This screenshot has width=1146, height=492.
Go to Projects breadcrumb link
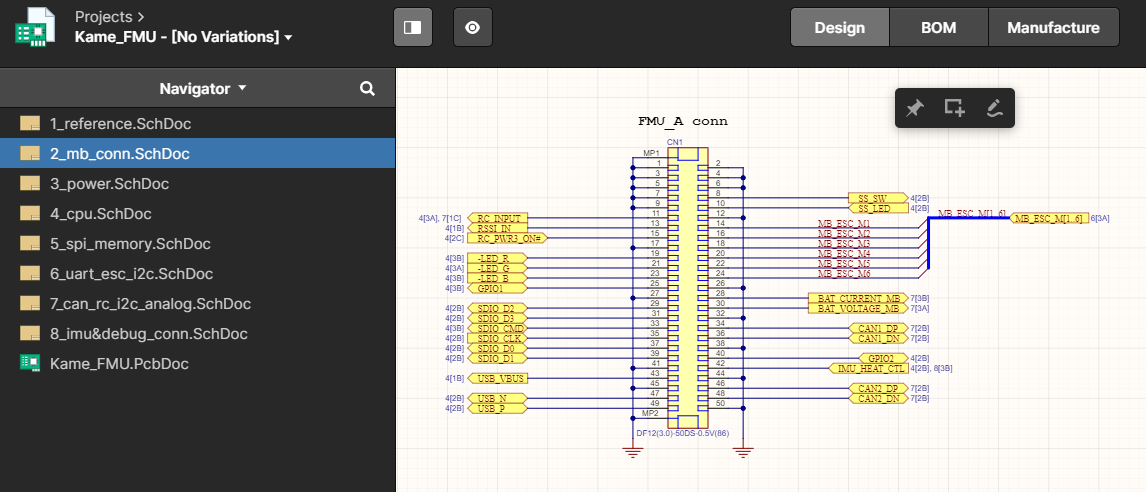point(104,16)
